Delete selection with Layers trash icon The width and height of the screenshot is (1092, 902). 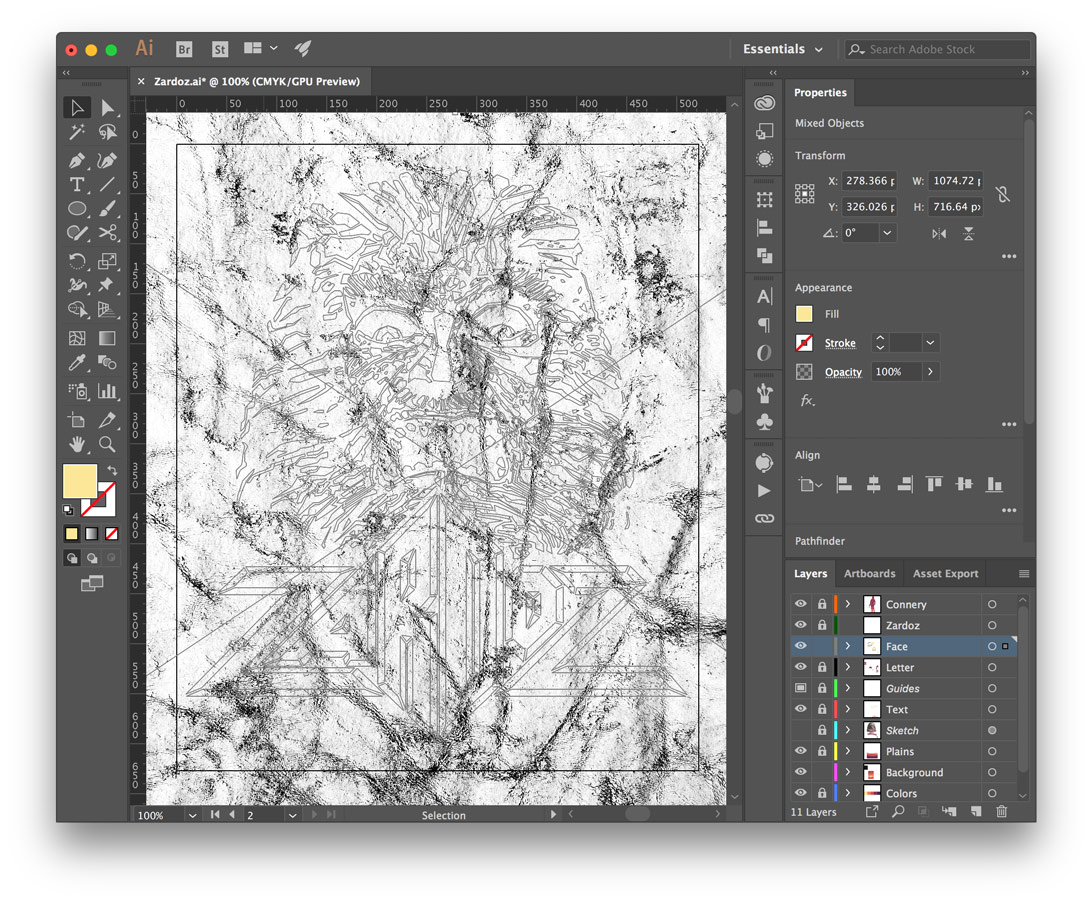point(1001,811)
